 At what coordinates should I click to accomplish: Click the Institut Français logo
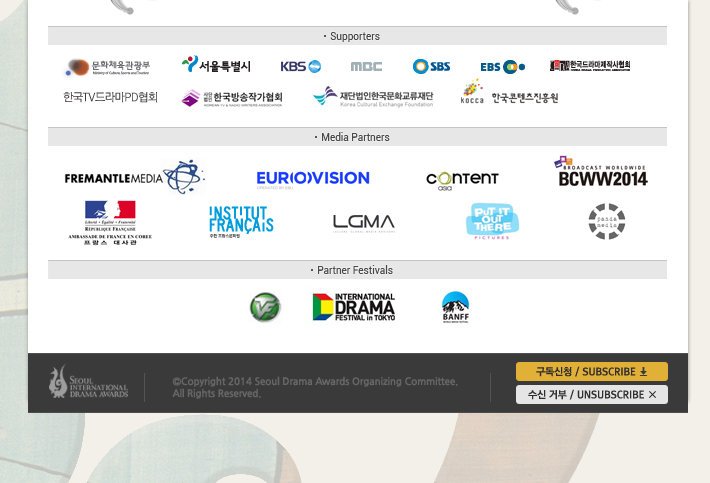click(241, 222)
